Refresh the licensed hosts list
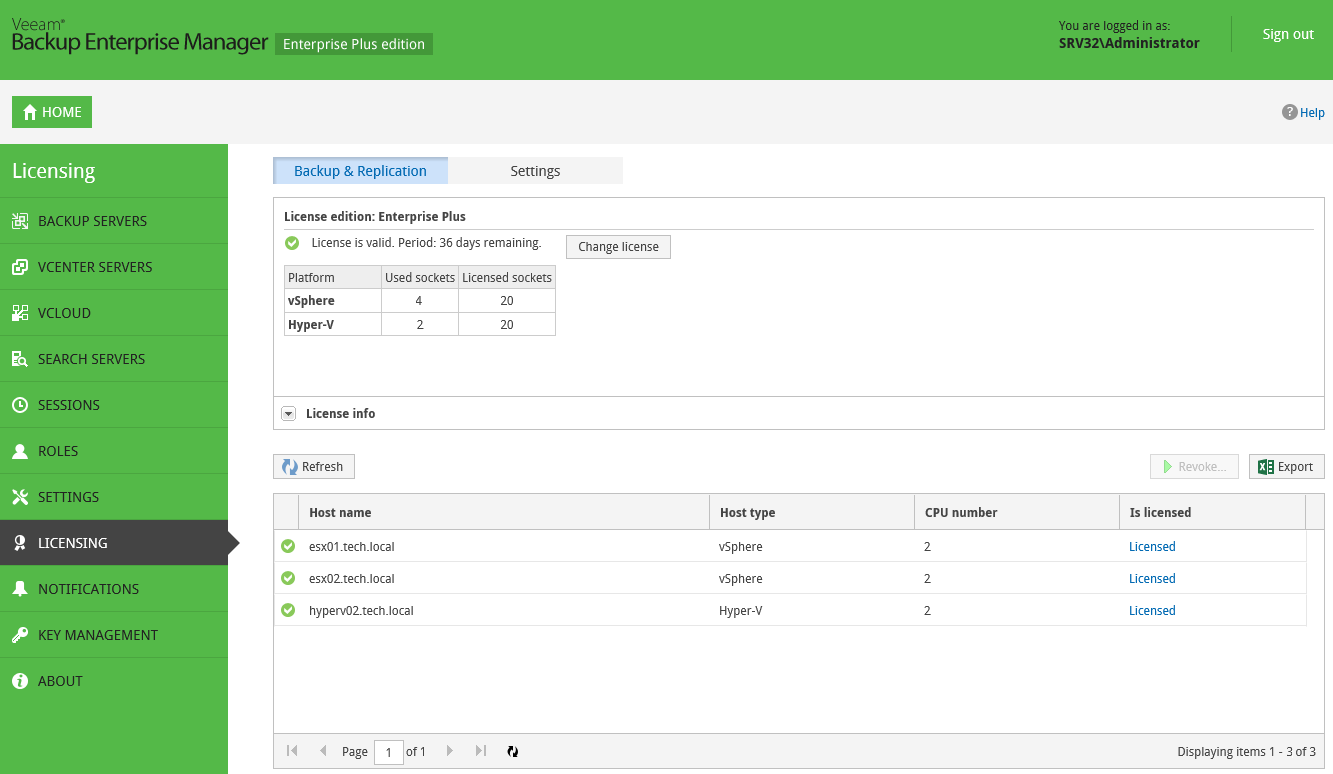The image size is (1333, 774). [x=314, y=467]
